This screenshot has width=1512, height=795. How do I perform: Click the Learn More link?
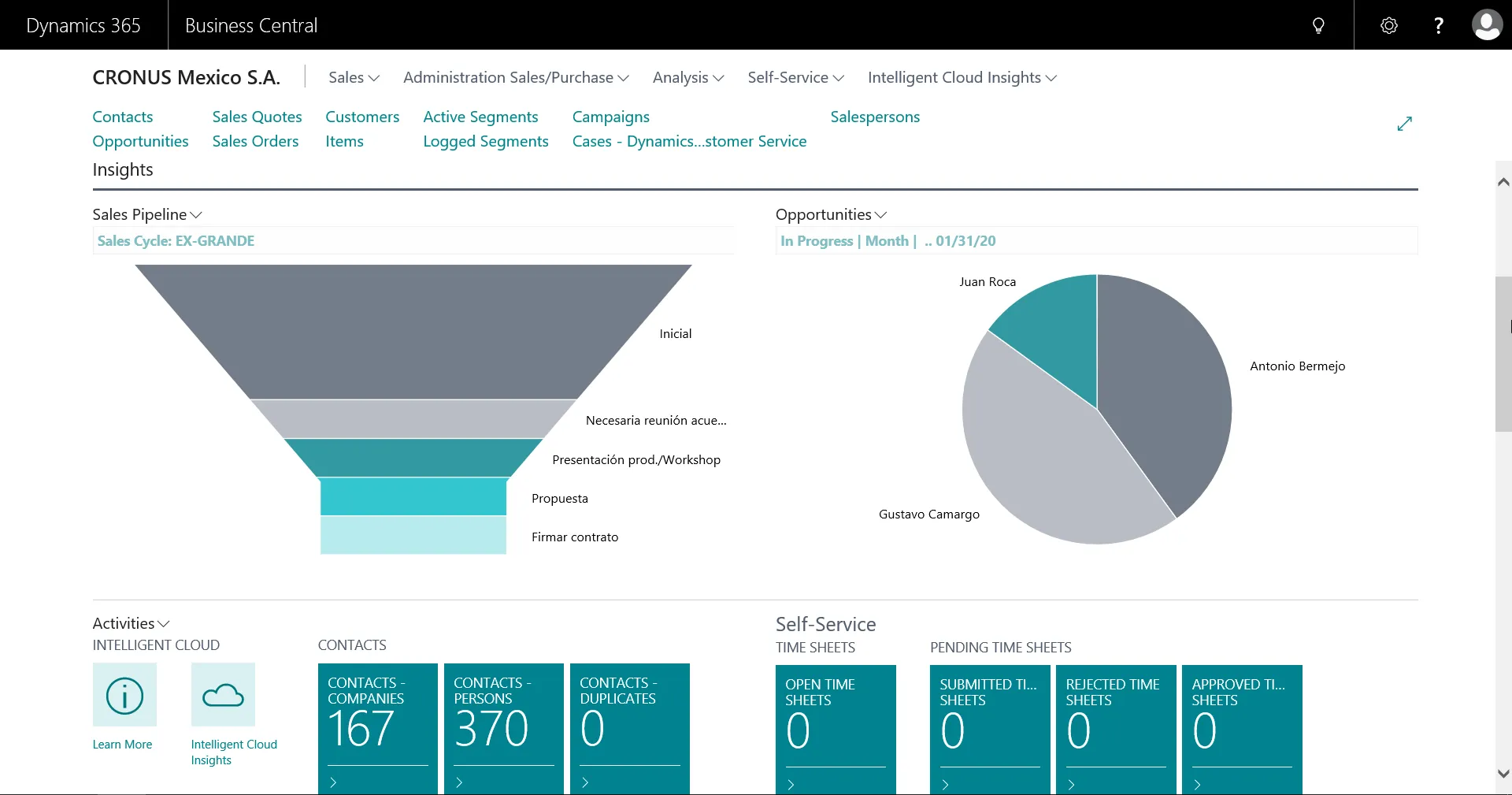(122, 745)
